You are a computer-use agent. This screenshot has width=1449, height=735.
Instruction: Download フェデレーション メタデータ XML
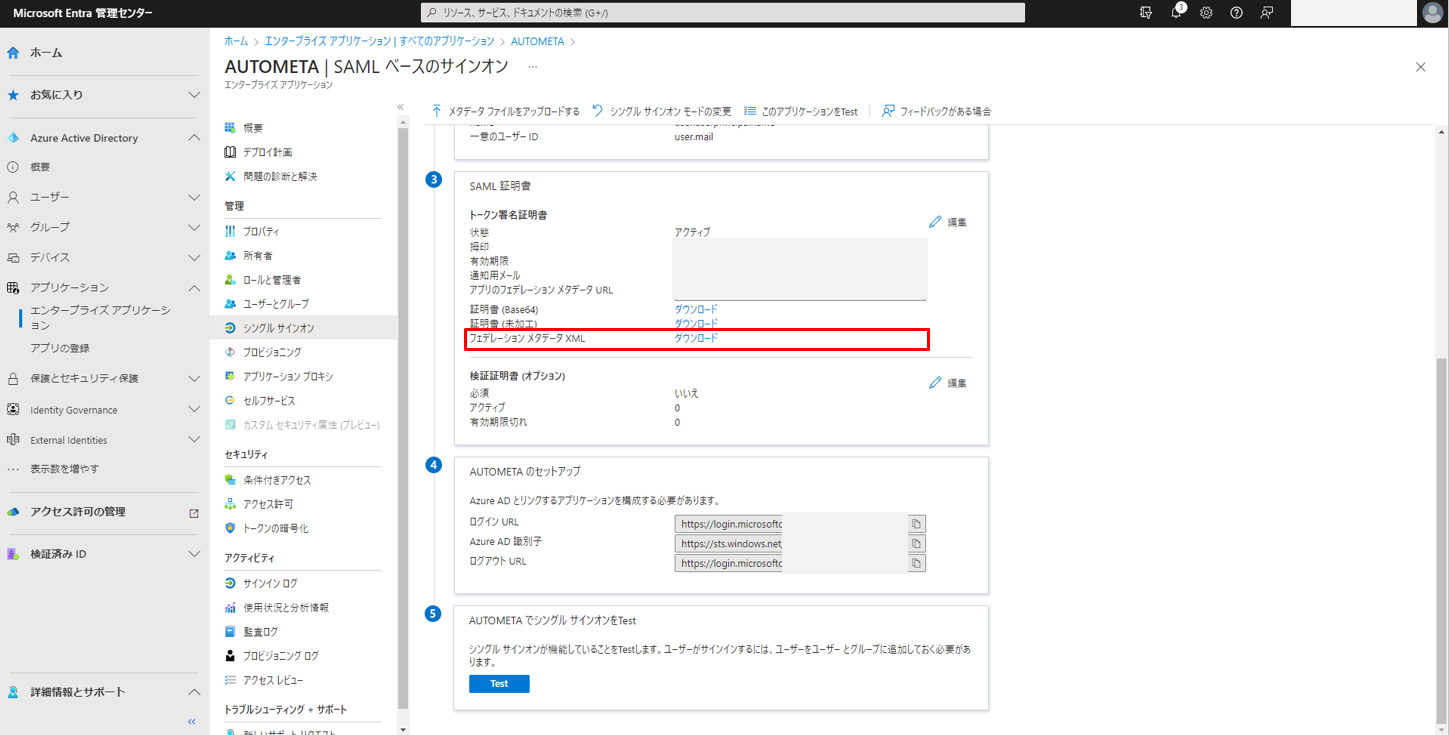[x=696, y=339]
